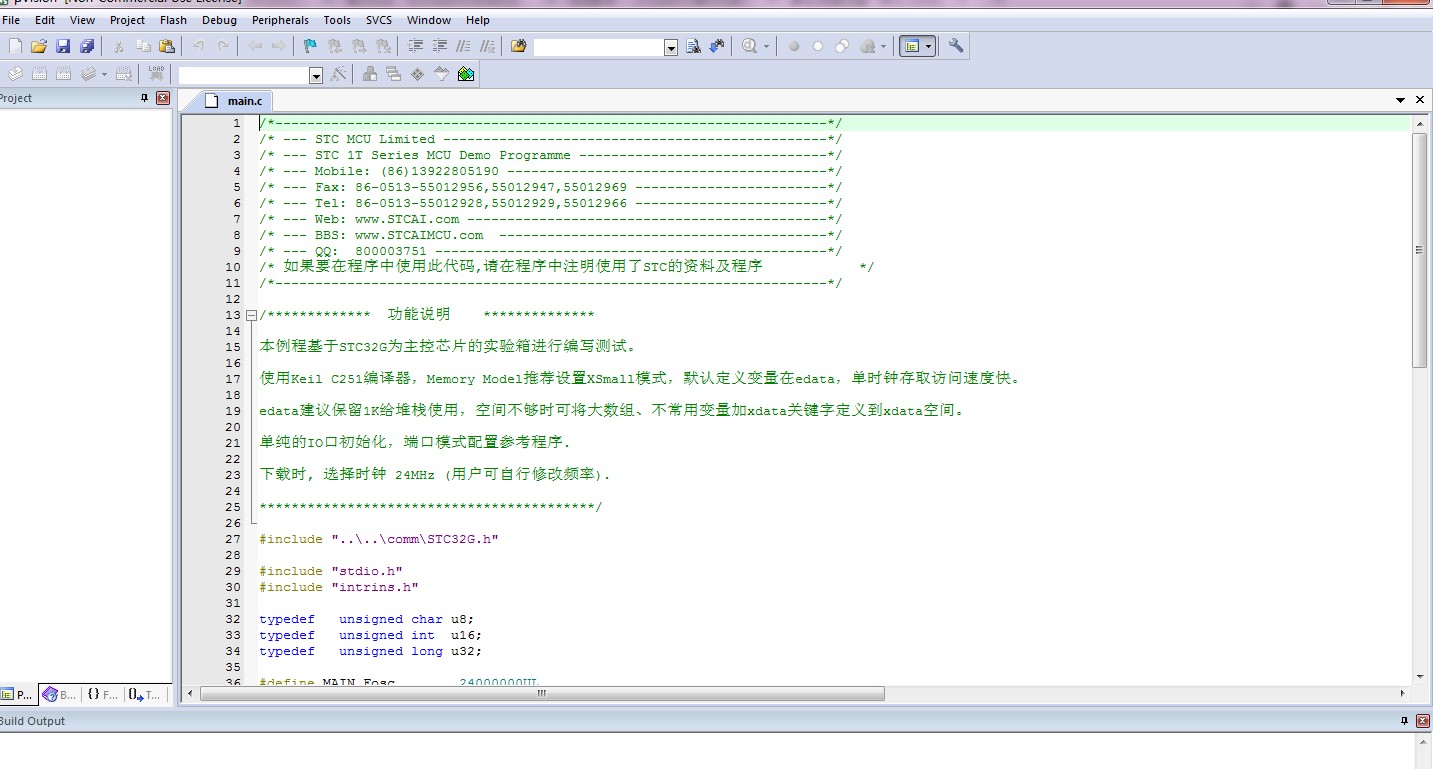Image resolution: width=1433 pixels, height=769 pixels.
Task: Open the Pack Installer icon
Action: [x=466, y=74]
